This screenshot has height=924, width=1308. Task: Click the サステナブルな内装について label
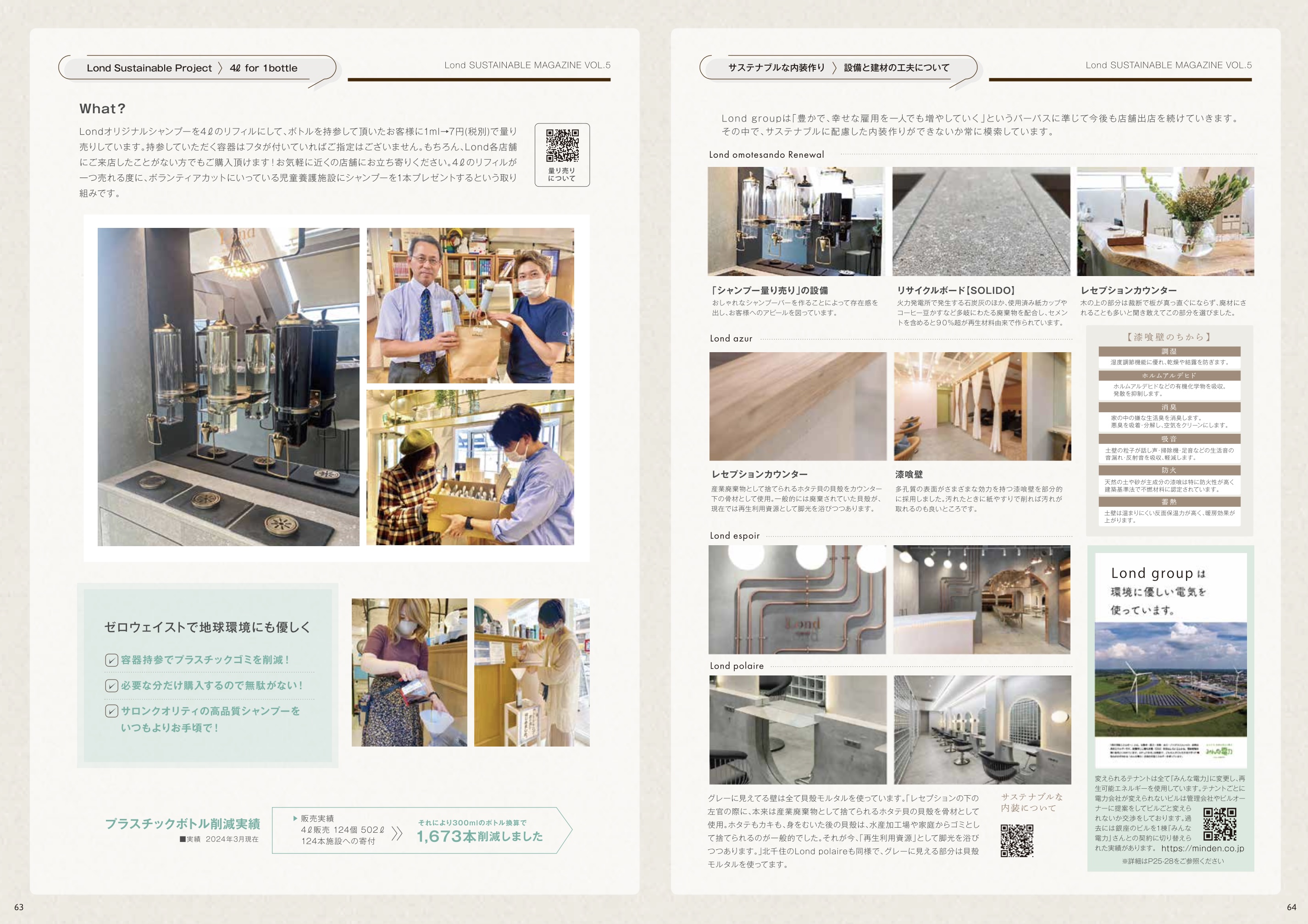coord(1032,802)
